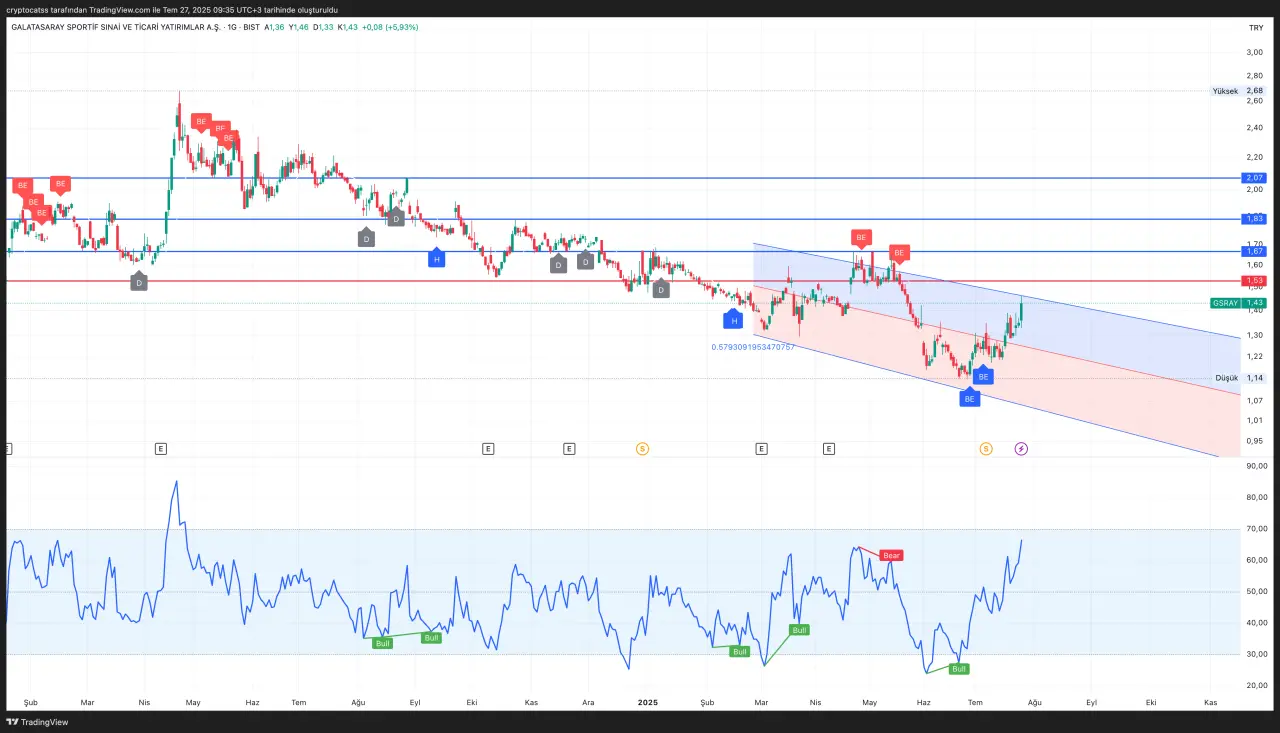This screenshot has height=733, width=1280.
Task: Click the gray D marker near Nis 2024
Action: click(139, 282)
